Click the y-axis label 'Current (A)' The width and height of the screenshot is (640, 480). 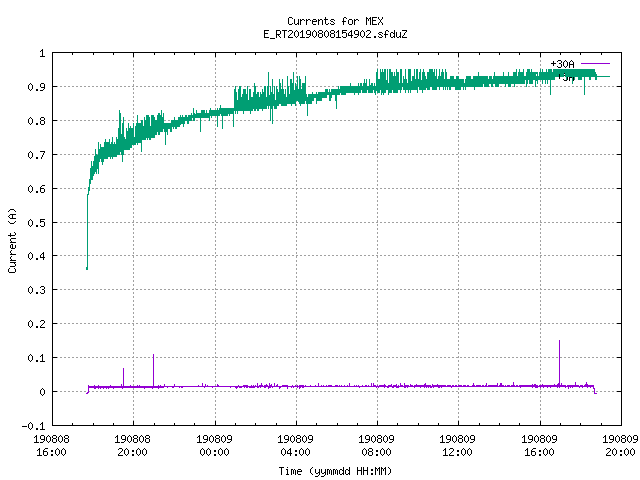(x=12, y=240)
